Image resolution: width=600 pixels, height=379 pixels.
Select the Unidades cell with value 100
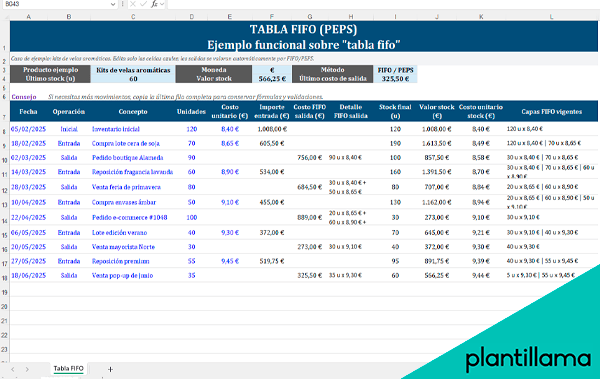[191, 217]
